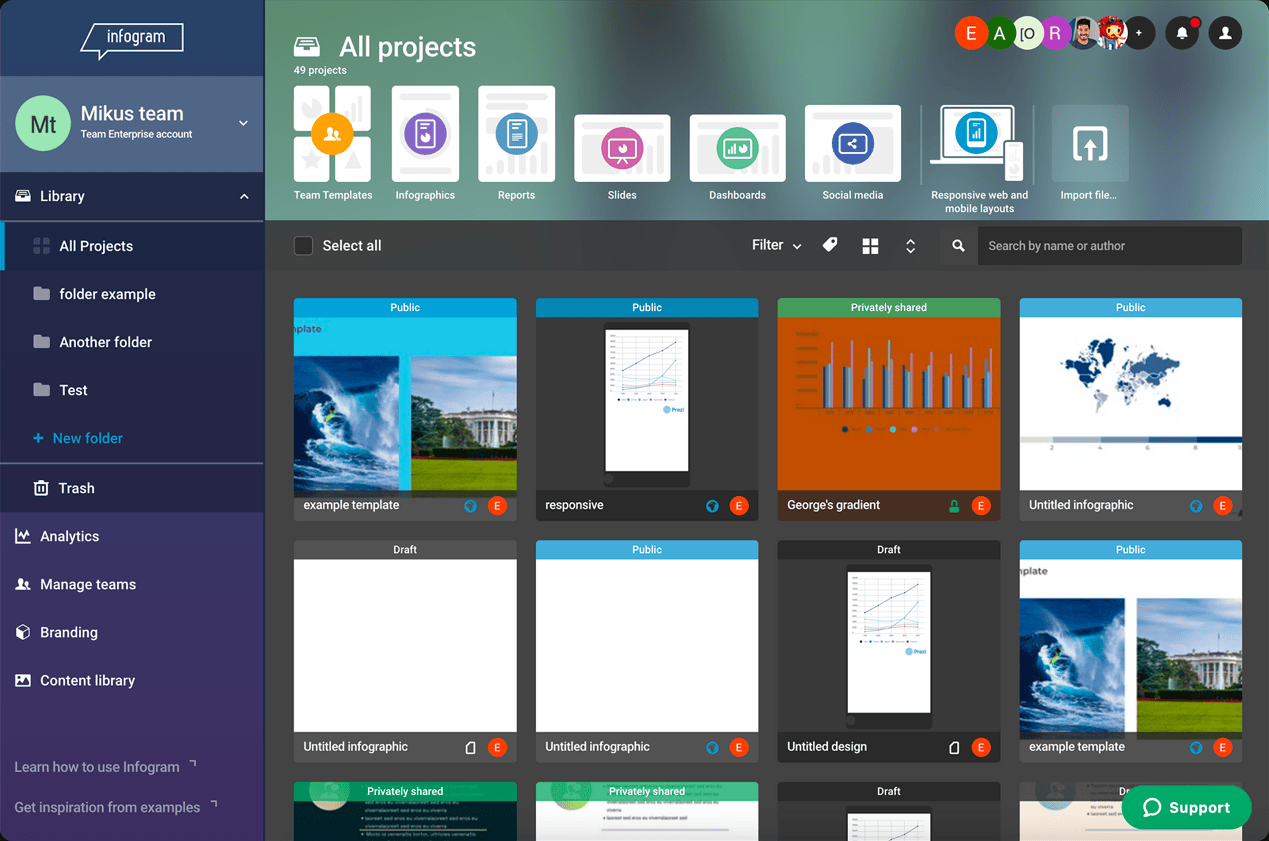Click the draft page icon on Untitled design
1269x841 pixels.
pos(954,748)
